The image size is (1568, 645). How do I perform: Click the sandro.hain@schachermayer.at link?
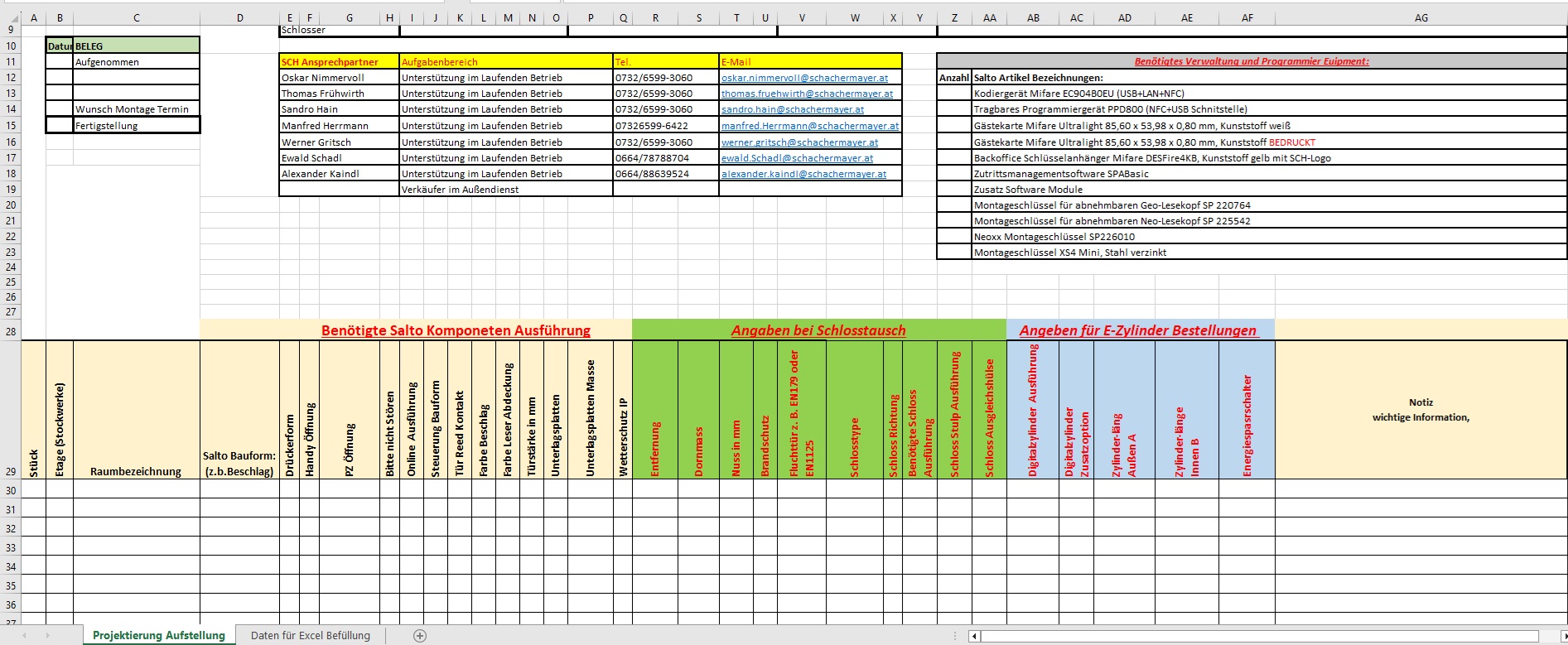pos(793,109)
